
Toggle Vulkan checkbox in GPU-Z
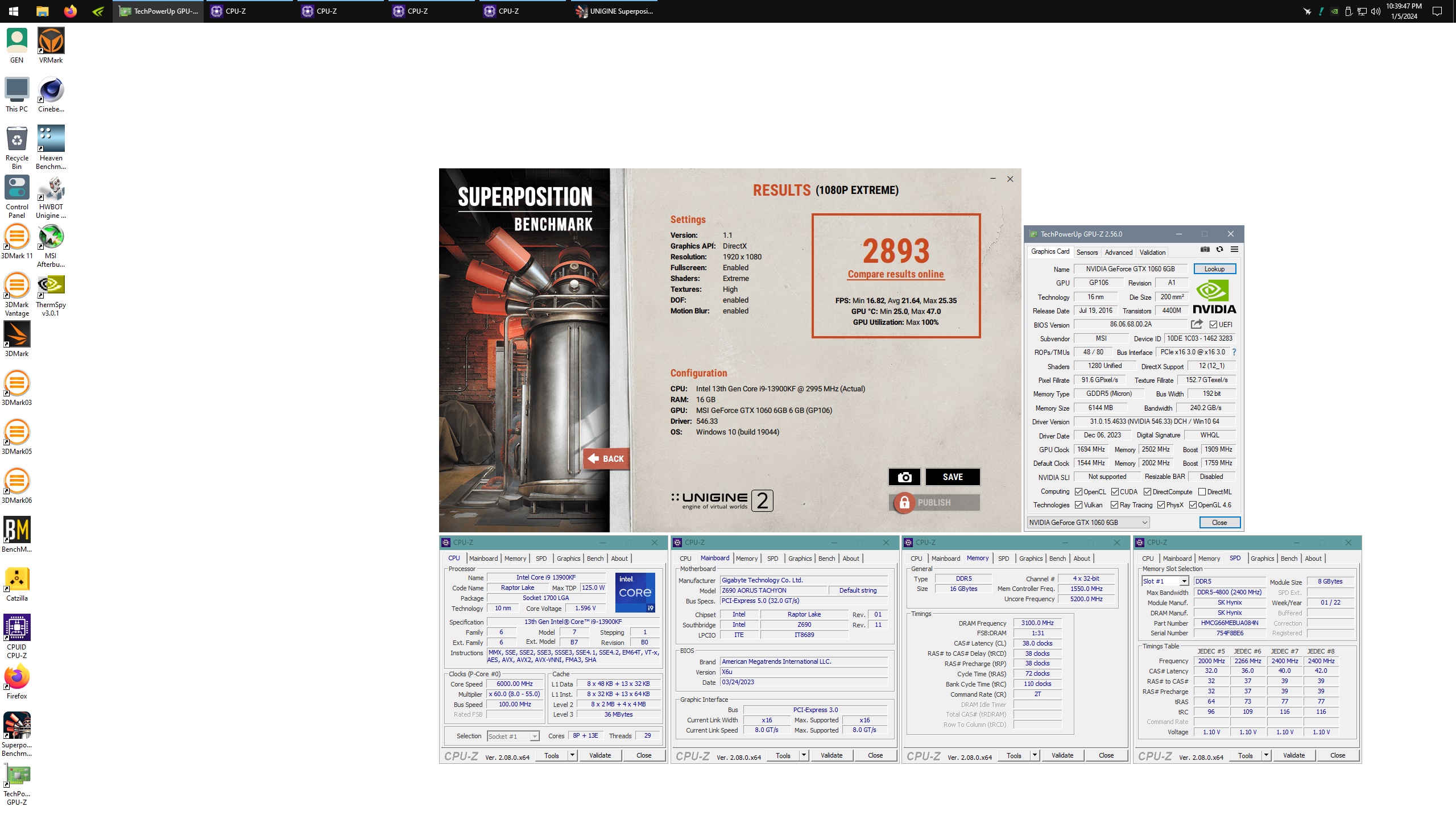[x=1078, y=505]
